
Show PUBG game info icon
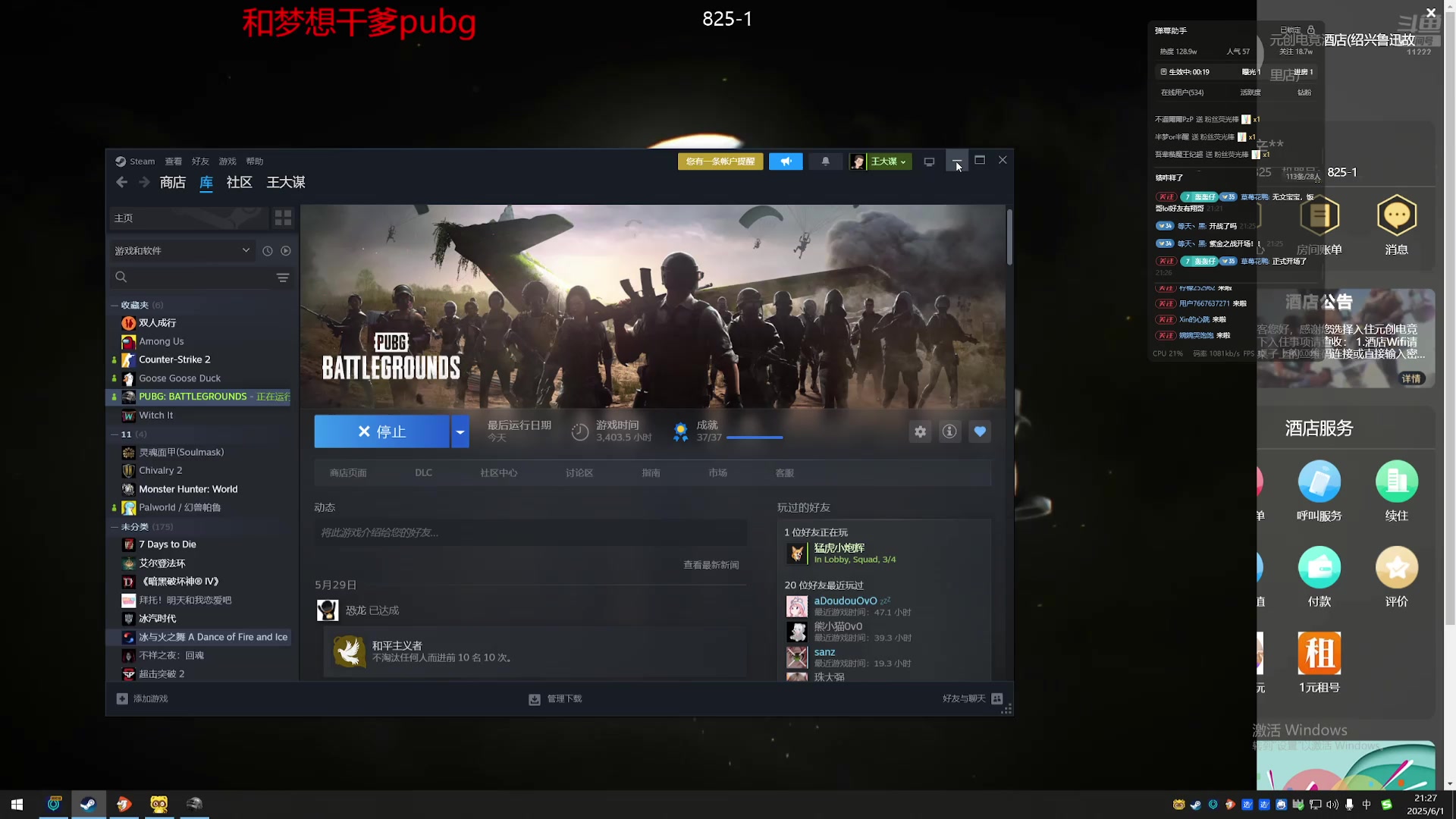[x=949, y=431]
